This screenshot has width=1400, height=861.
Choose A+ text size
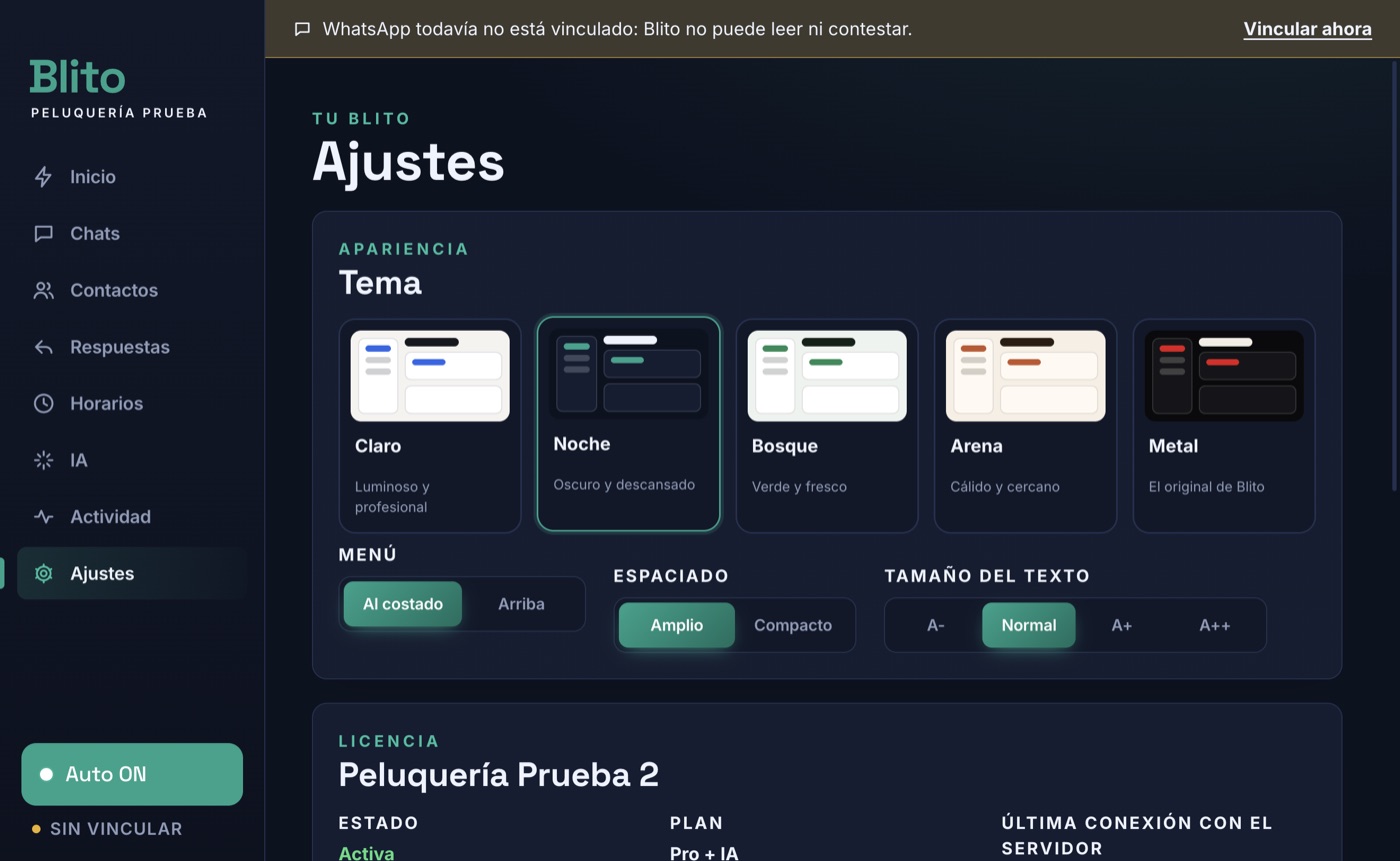coord(1122,626)
